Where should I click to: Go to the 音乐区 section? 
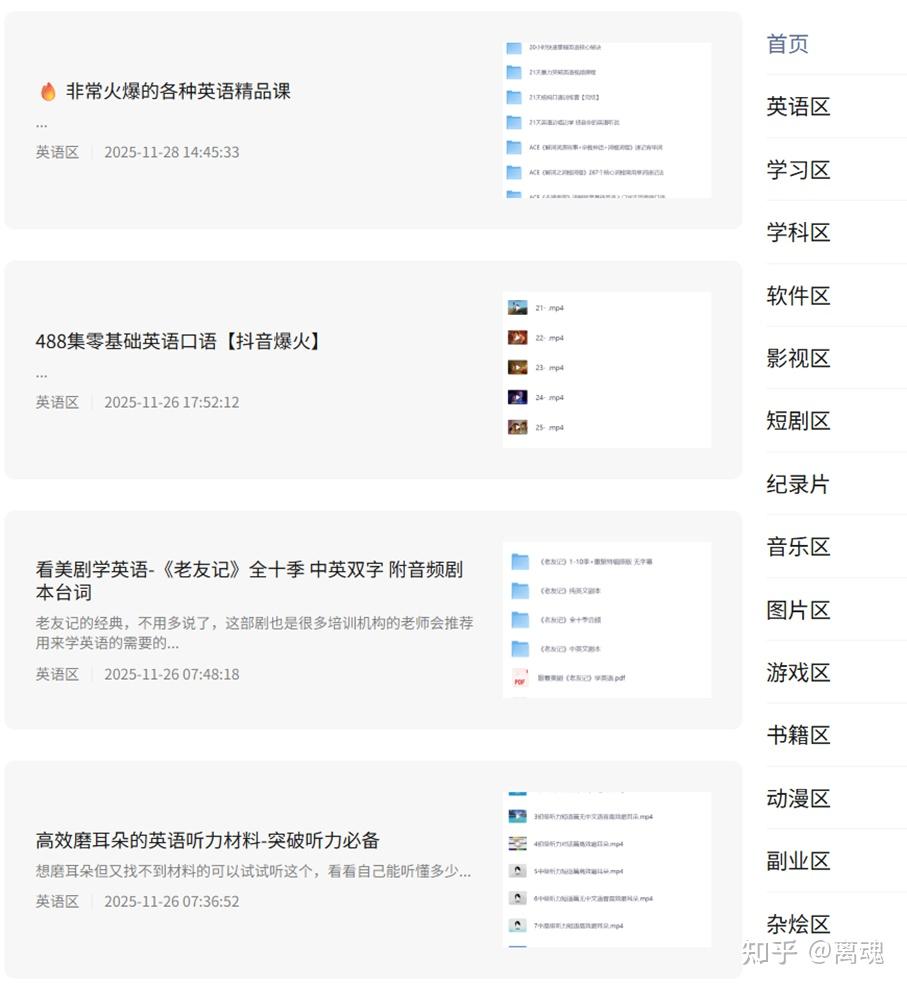[x=798, y=547]
